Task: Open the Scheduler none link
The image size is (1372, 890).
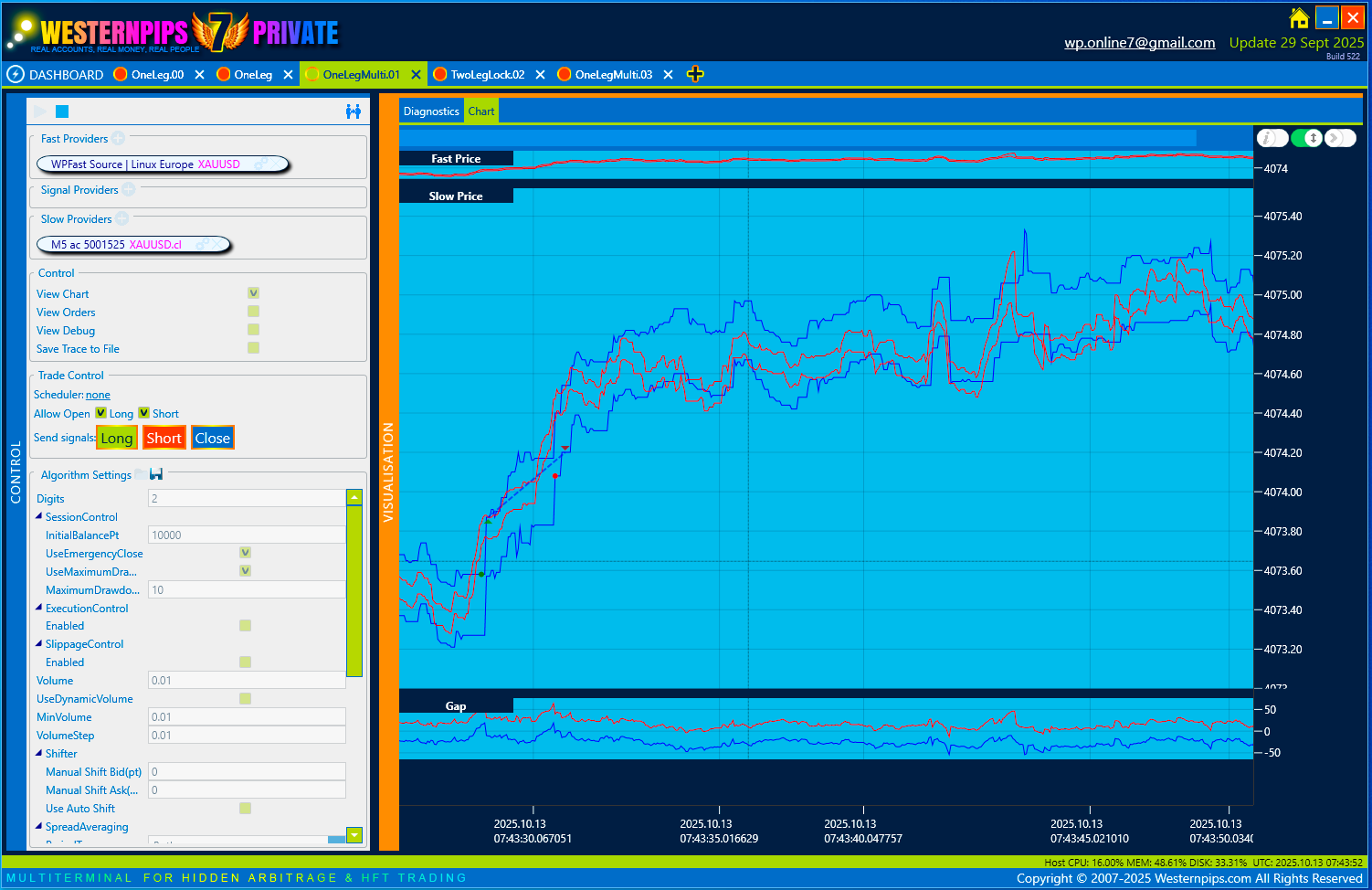Action: [98, 395]
